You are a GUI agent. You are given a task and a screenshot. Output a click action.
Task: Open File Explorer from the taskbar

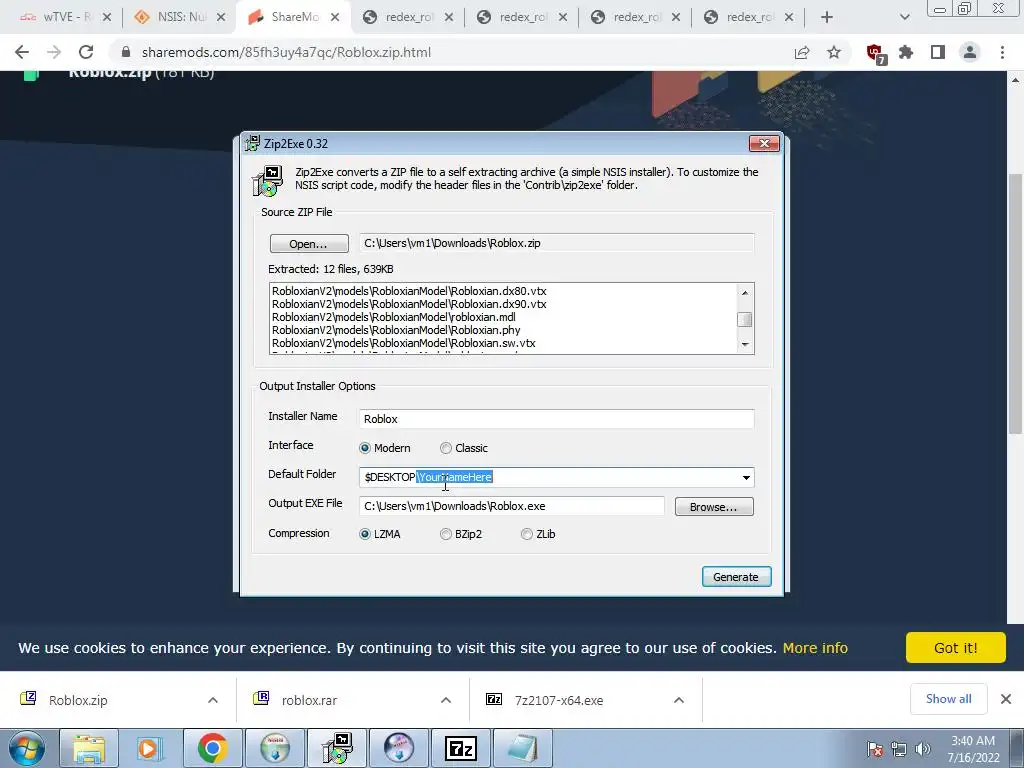pyautogui.click(x=89, y=748)
